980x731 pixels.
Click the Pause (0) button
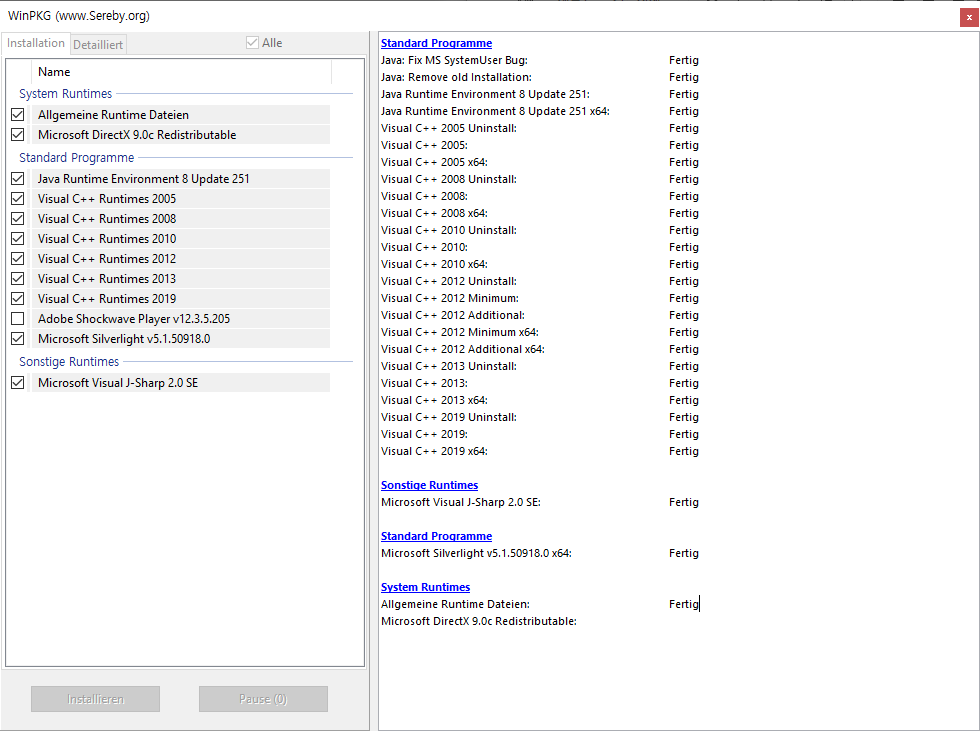pos(263,699)
